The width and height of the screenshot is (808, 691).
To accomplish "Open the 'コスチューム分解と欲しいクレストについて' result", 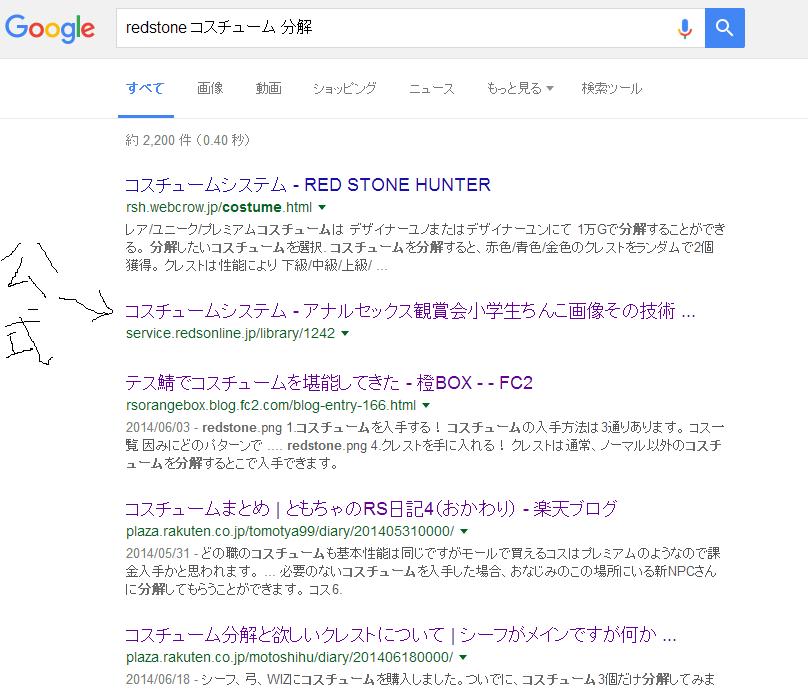I will (x=400, y=634).
